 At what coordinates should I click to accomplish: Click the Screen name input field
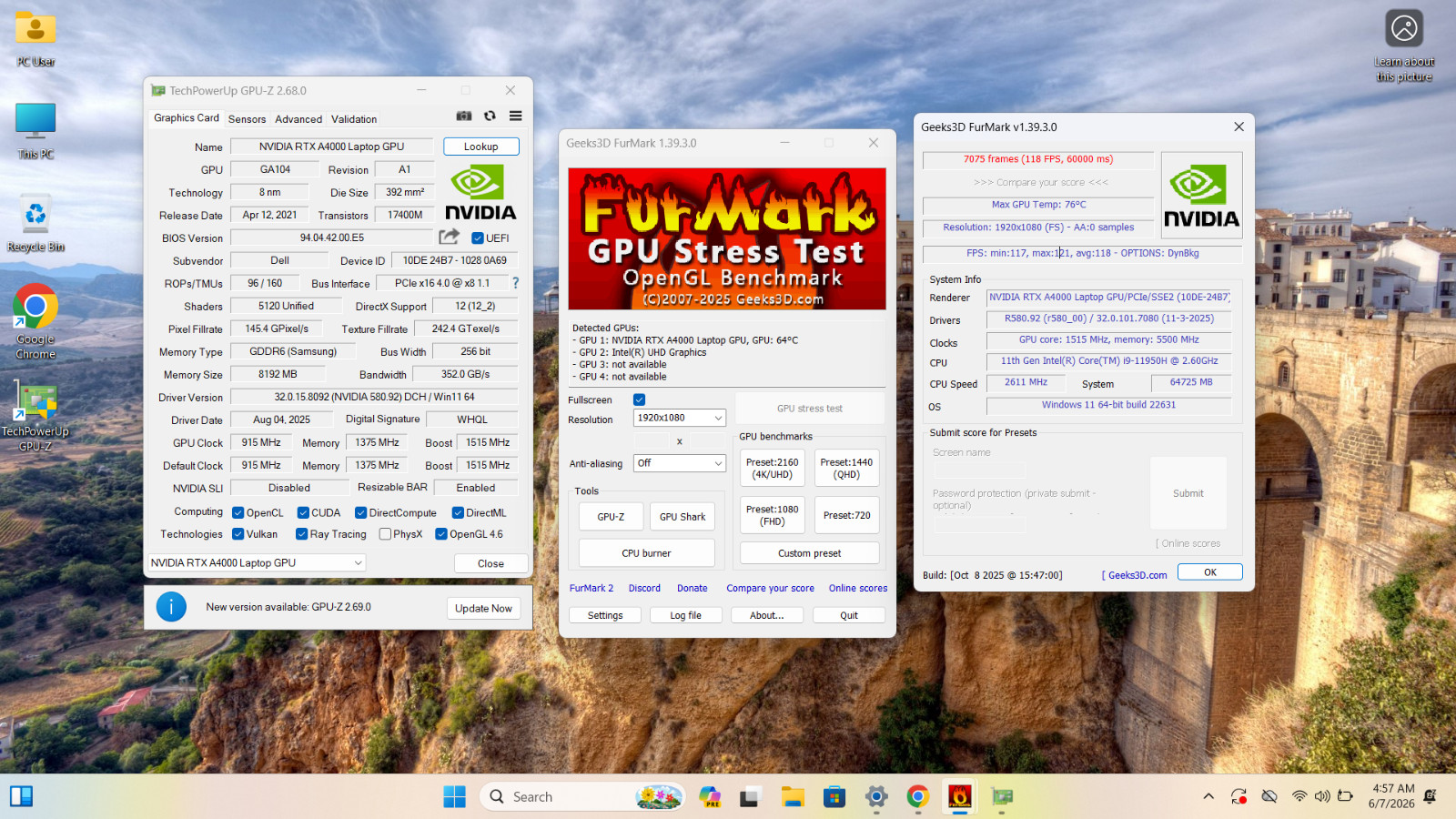click(x=979, y=470)
